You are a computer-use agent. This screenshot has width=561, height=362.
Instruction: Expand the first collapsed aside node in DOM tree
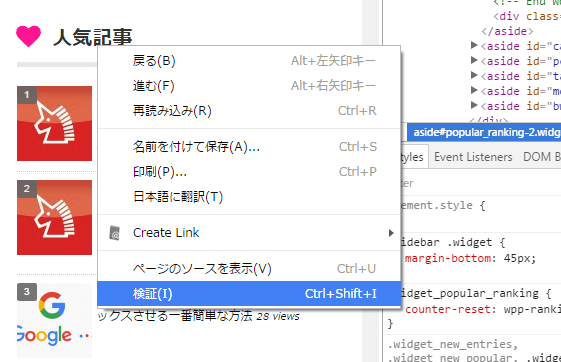474,45
